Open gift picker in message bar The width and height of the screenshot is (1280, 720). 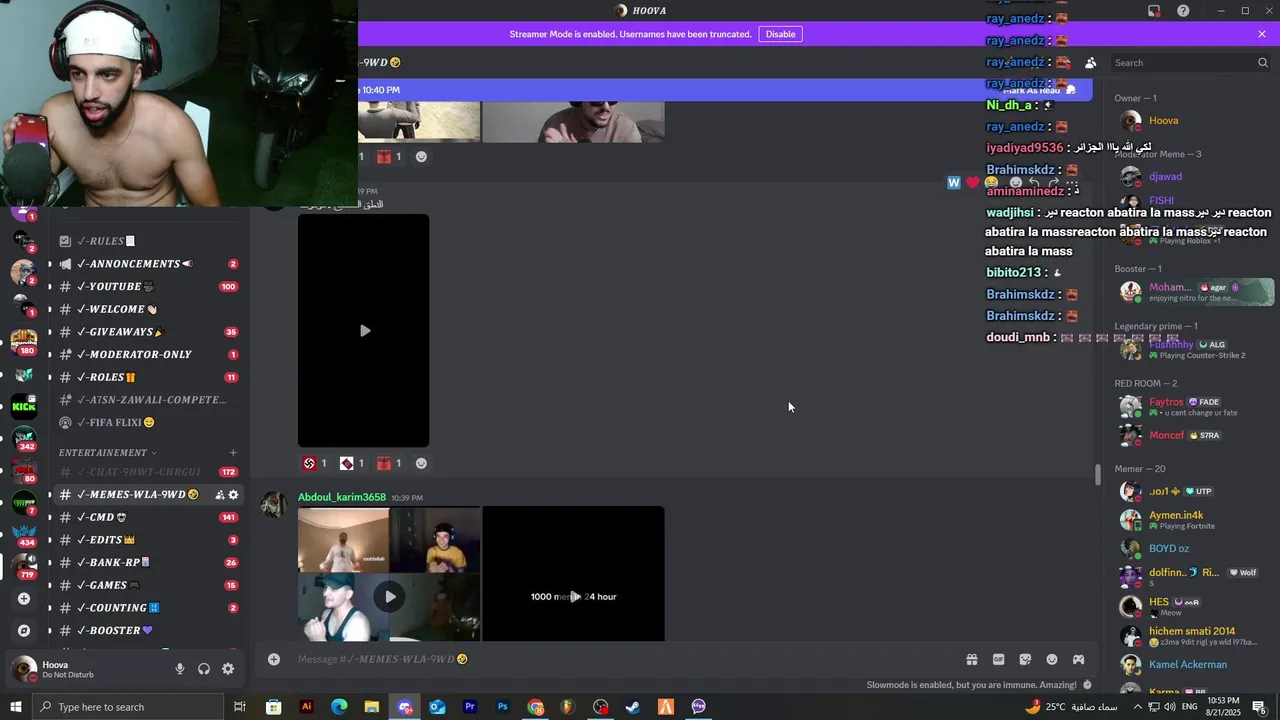coord(971,659)
